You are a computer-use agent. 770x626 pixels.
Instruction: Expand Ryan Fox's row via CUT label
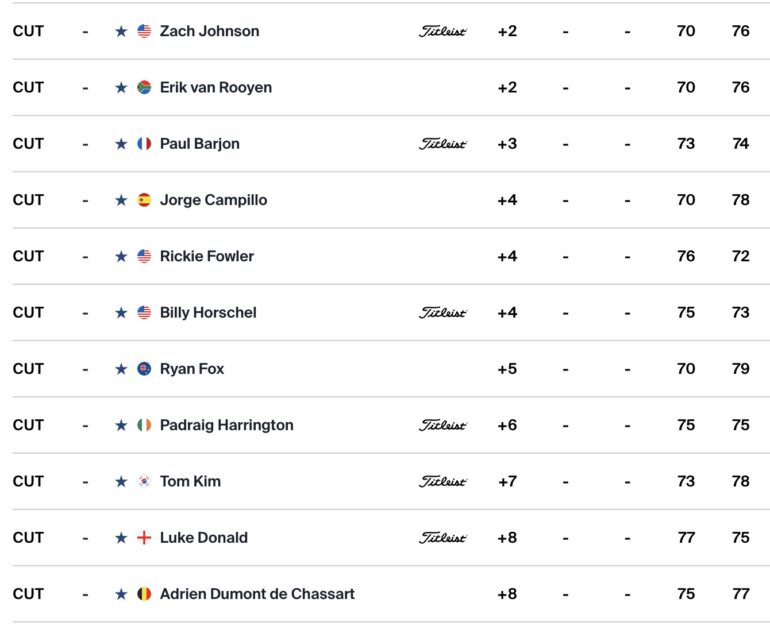pyautogui.click(x=28, y=369)
